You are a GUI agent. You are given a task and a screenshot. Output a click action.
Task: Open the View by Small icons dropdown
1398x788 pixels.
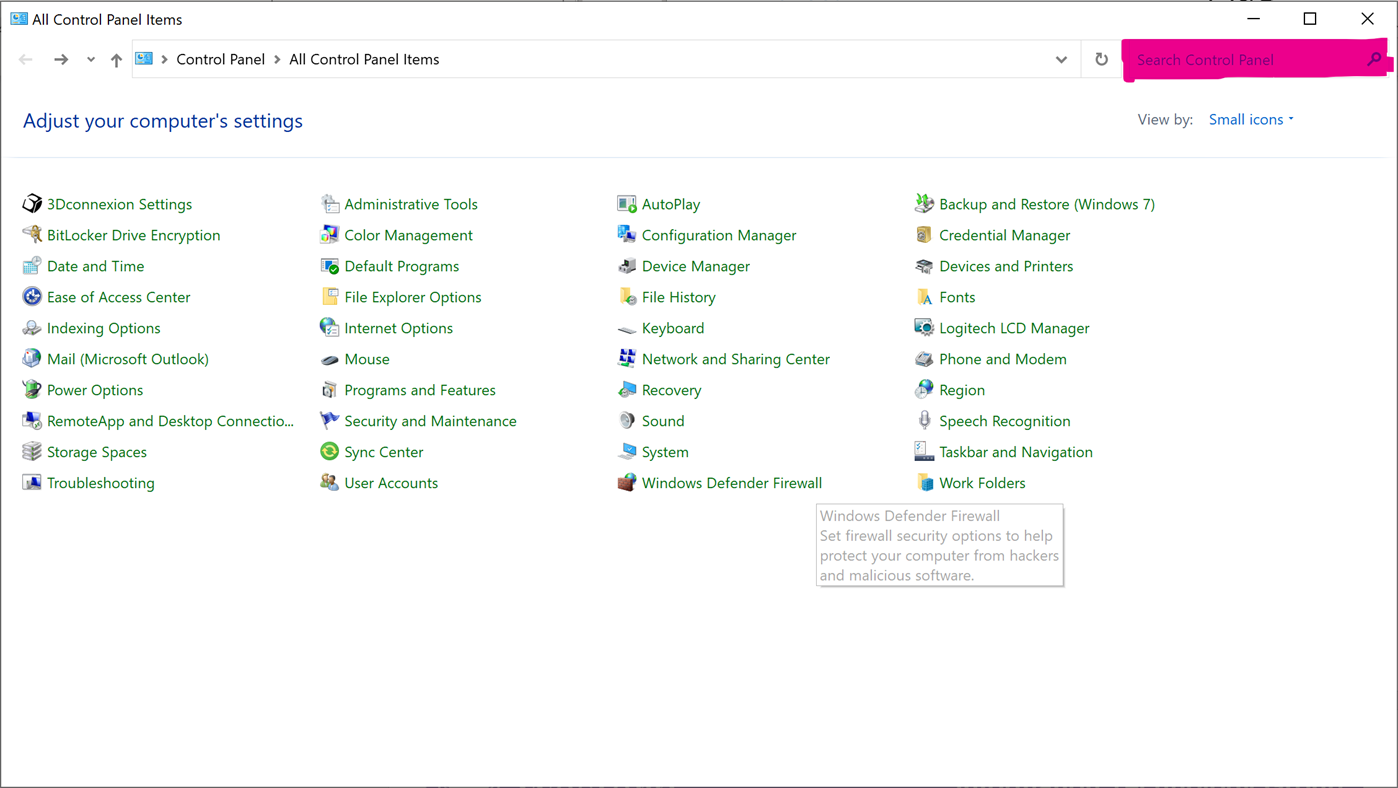click(x=1251, y=119)
